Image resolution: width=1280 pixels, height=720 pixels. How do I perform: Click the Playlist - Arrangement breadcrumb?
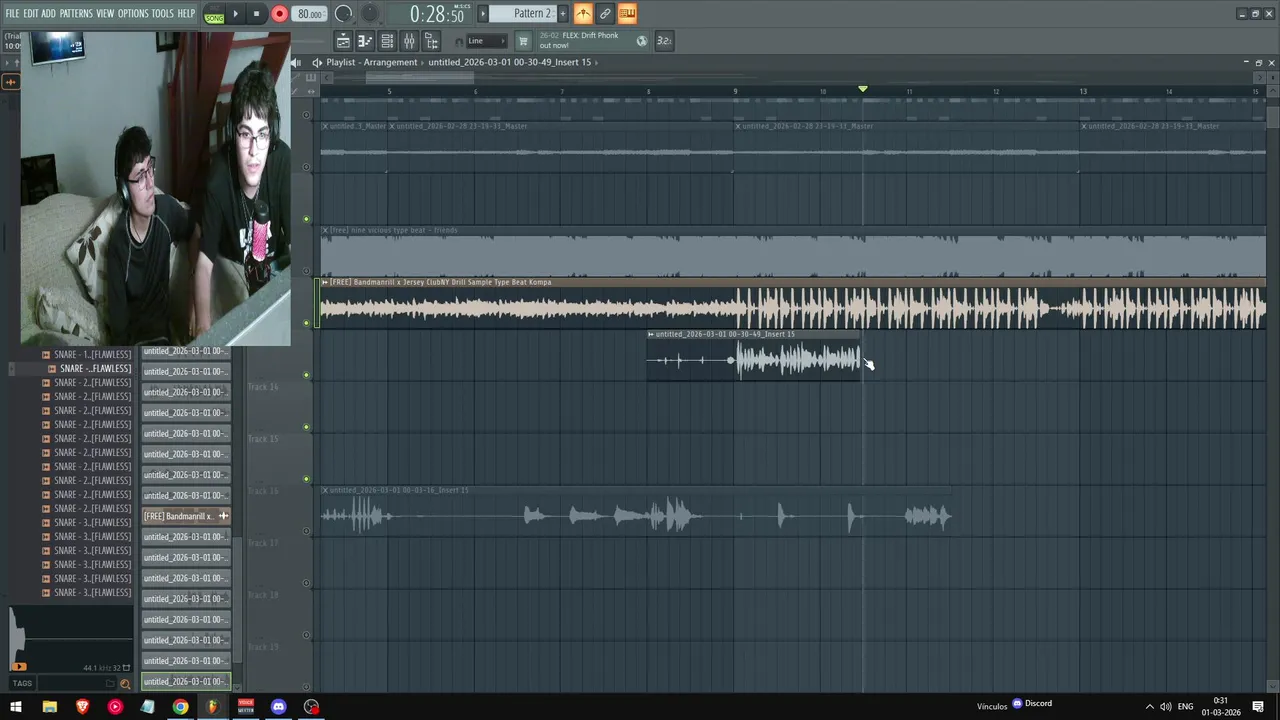point(372,62)
